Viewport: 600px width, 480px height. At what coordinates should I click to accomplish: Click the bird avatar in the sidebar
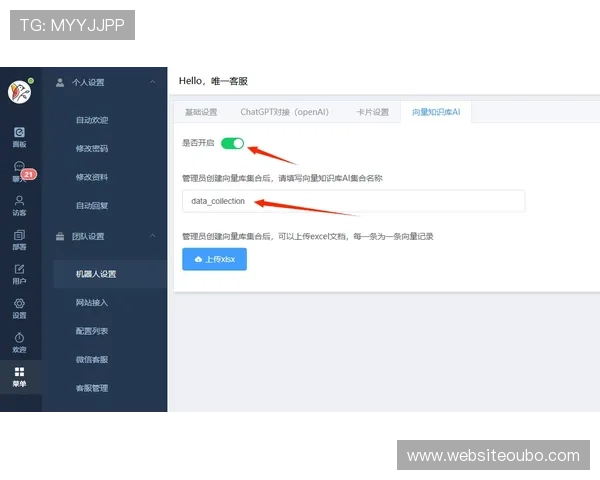[x=20, y=92]
